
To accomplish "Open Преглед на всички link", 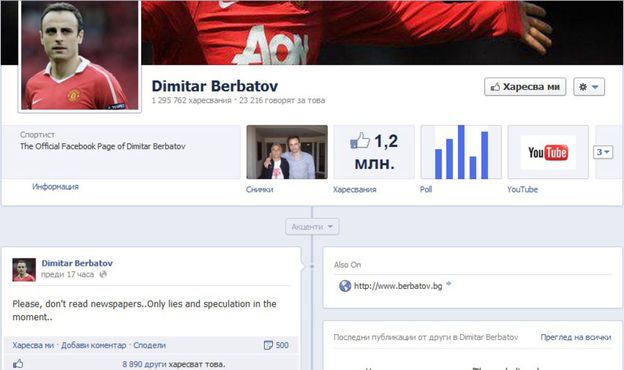I will [575, 337].
